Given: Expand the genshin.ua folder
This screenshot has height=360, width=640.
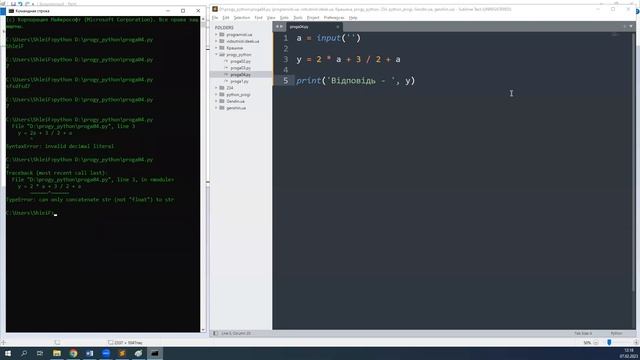Looking at the screenshot, I should [216, 108].
